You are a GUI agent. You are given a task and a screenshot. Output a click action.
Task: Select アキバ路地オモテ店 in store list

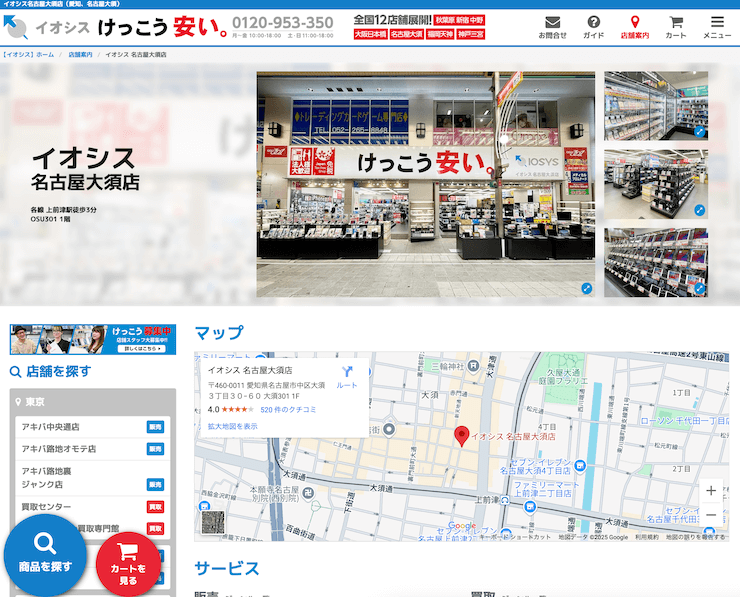click(x=92, y=449)
